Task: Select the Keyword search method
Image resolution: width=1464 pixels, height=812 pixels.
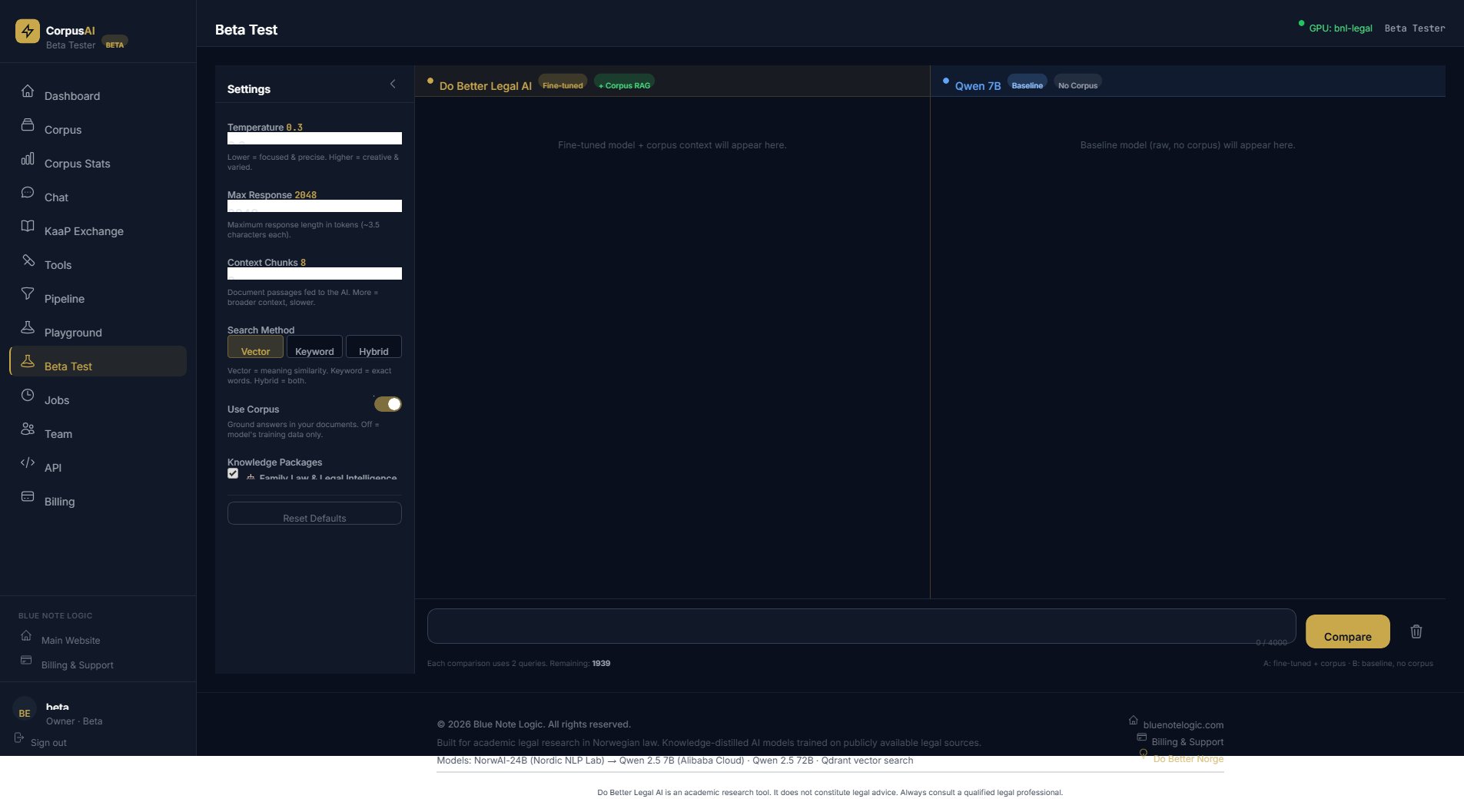Action: click(314, 347)
